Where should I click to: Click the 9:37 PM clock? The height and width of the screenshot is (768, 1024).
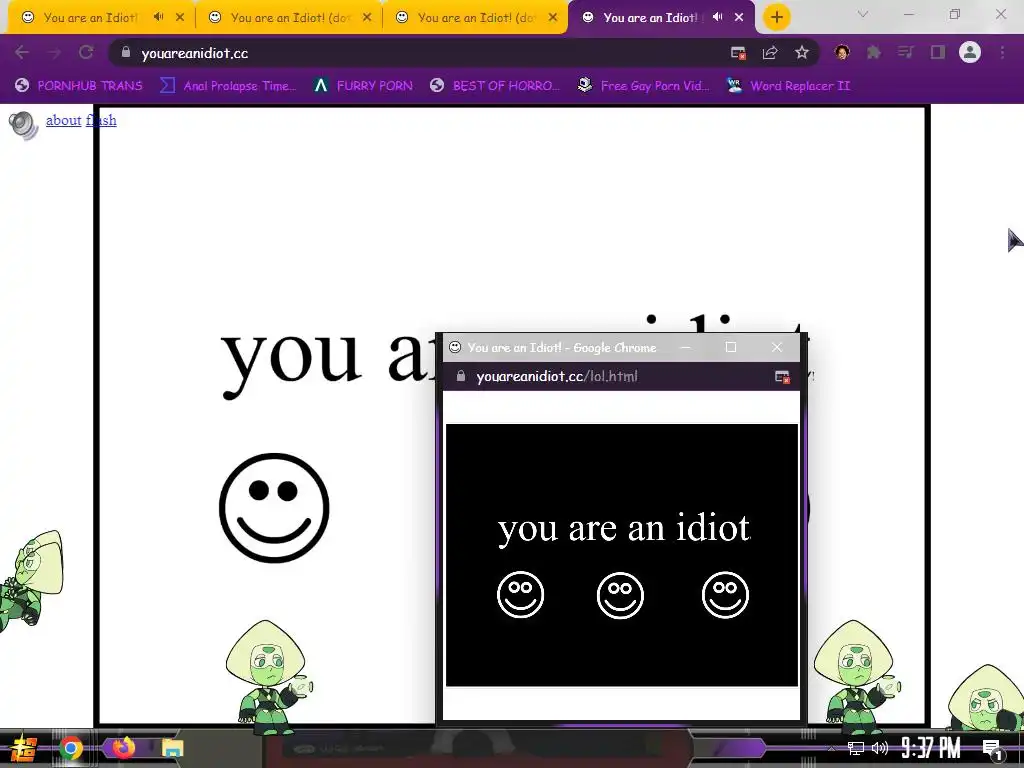(931, 748)
